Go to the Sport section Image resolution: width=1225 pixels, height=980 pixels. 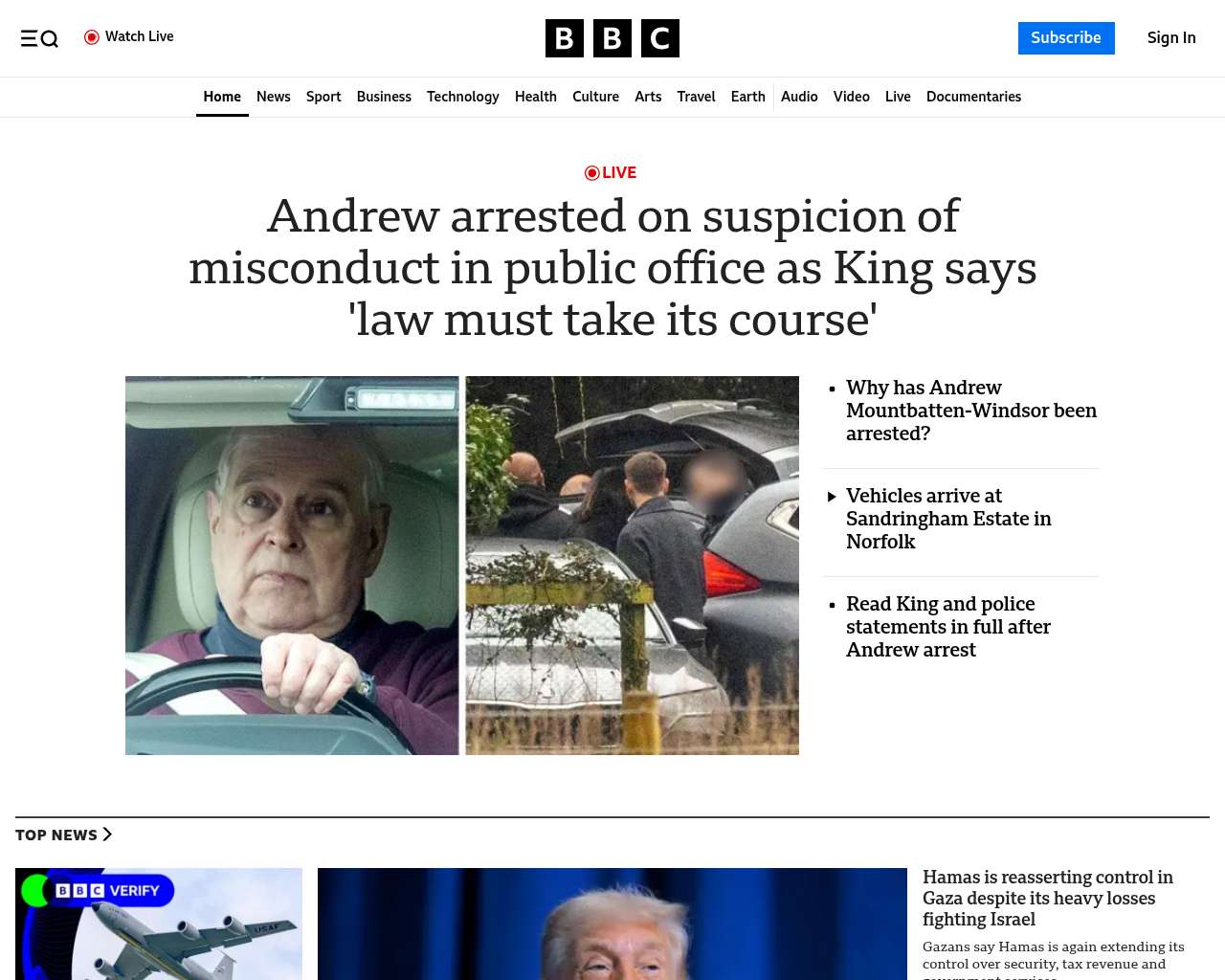pyautogui.click(x=323, y=97)
